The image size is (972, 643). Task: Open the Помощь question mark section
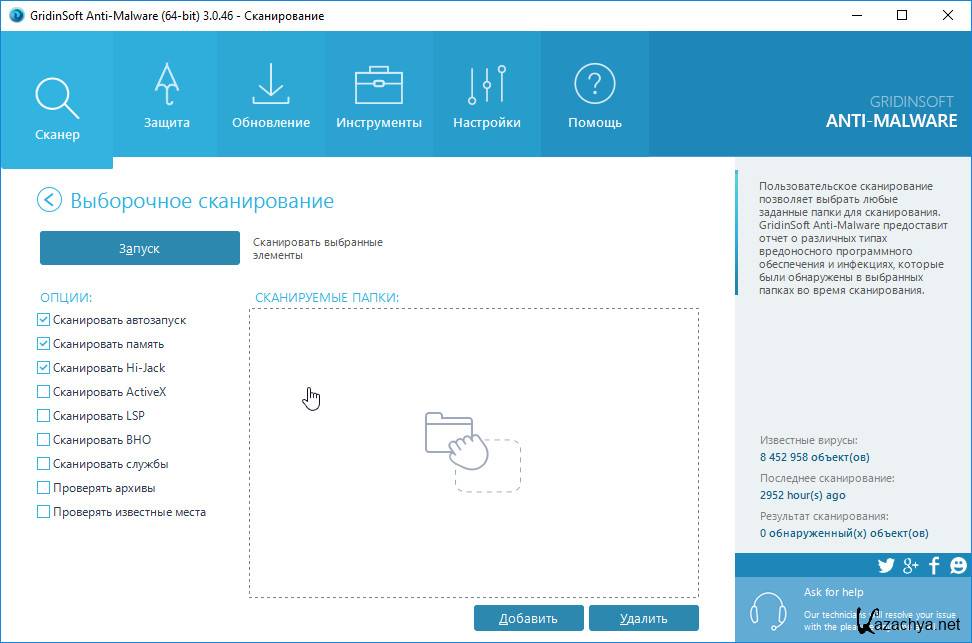(595, 97)
